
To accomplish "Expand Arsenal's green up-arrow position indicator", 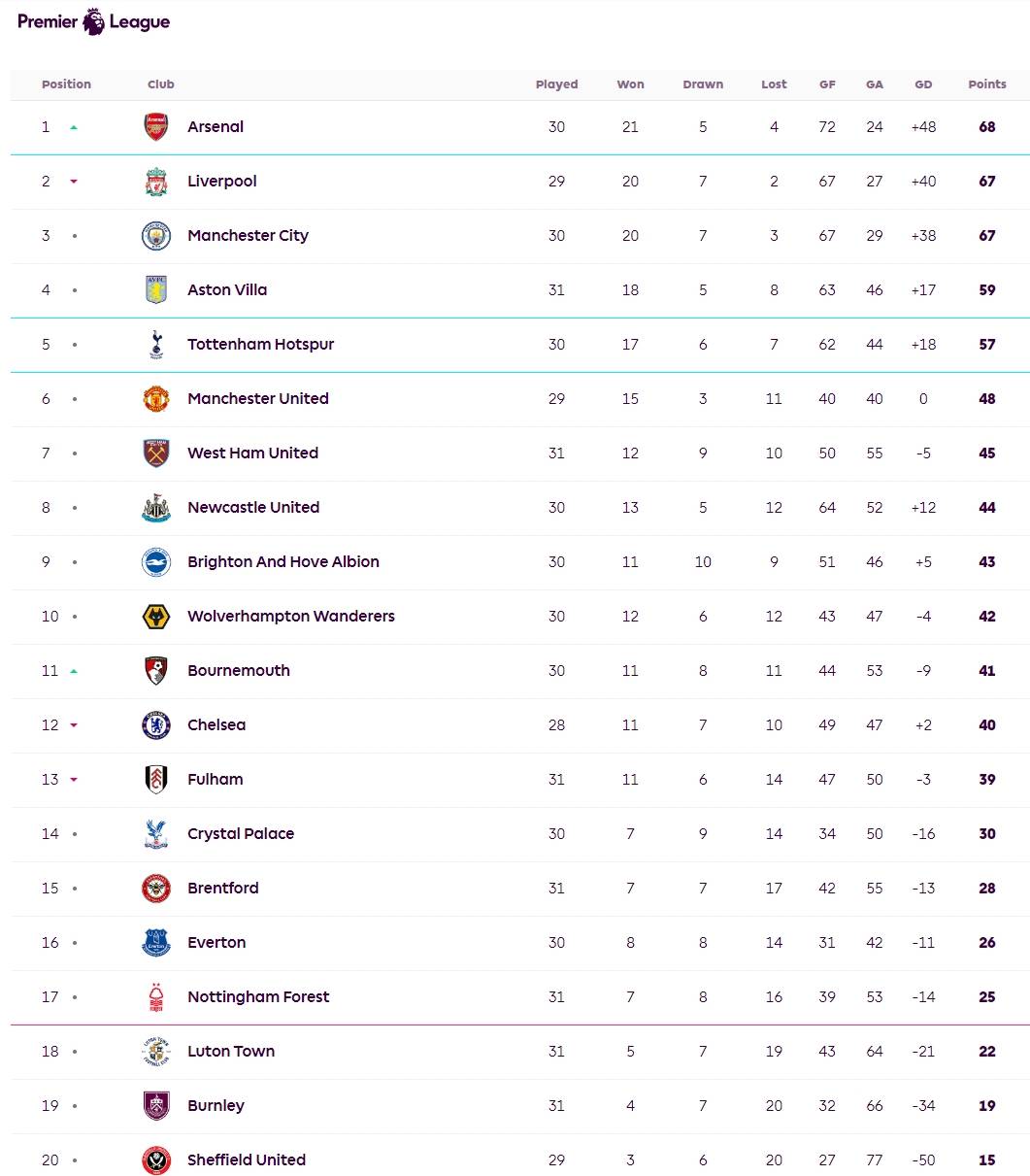I will coord(74,127).
